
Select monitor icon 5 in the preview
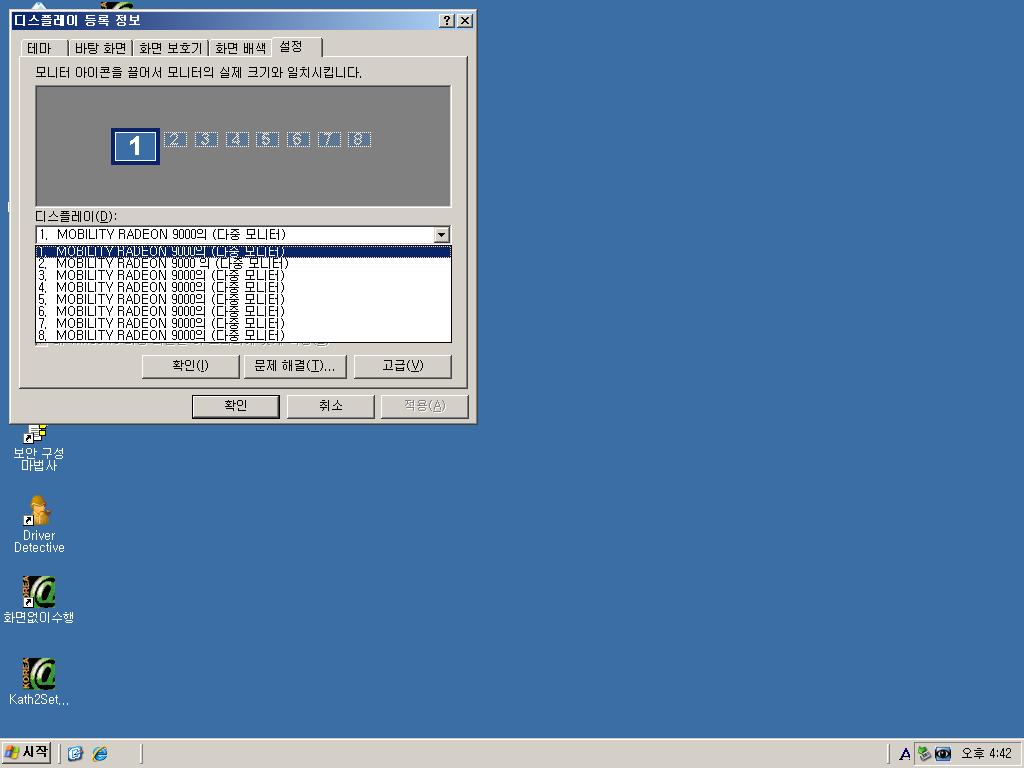[x=267, y=139]
